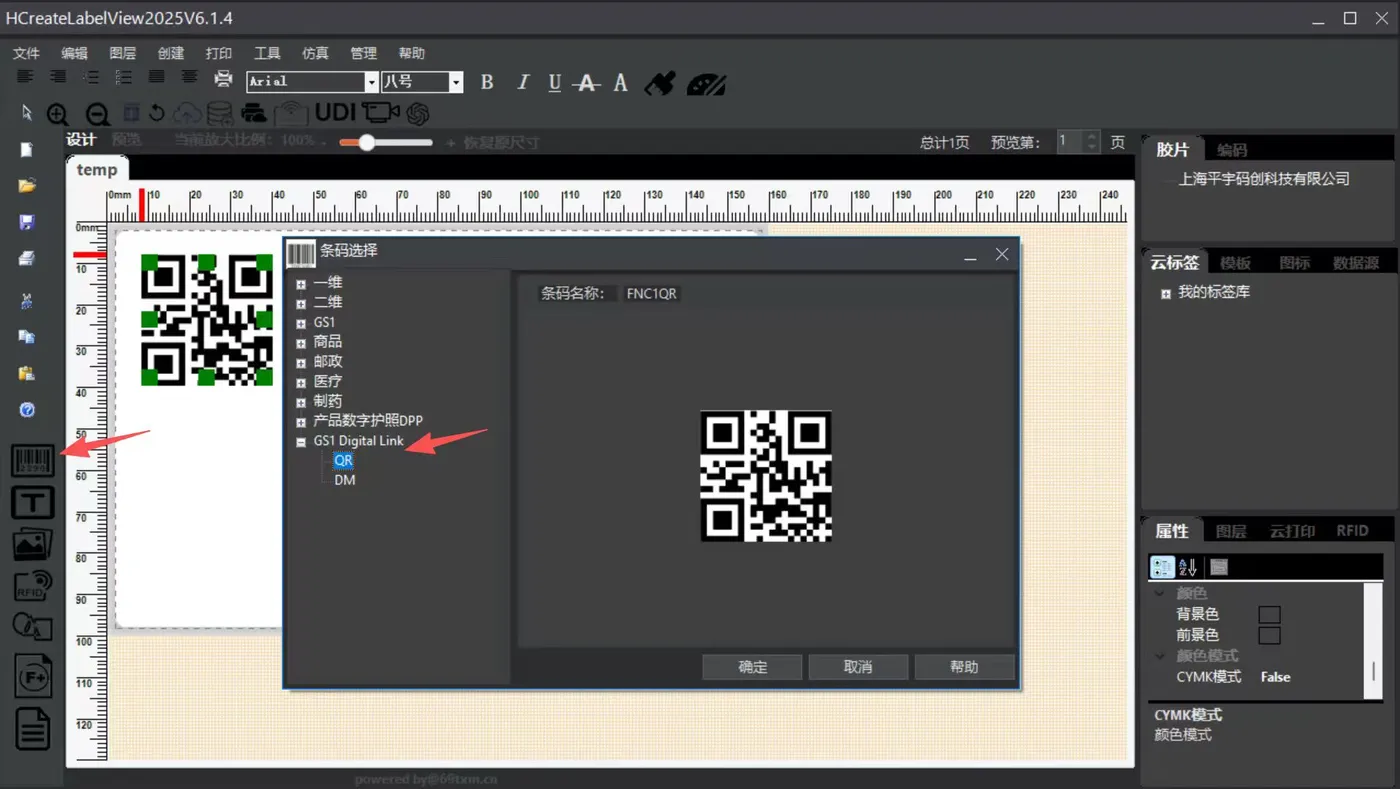Collapse the GS1 Digital Link node
The height and width of the screenshot is (789, 1400).
301,441
